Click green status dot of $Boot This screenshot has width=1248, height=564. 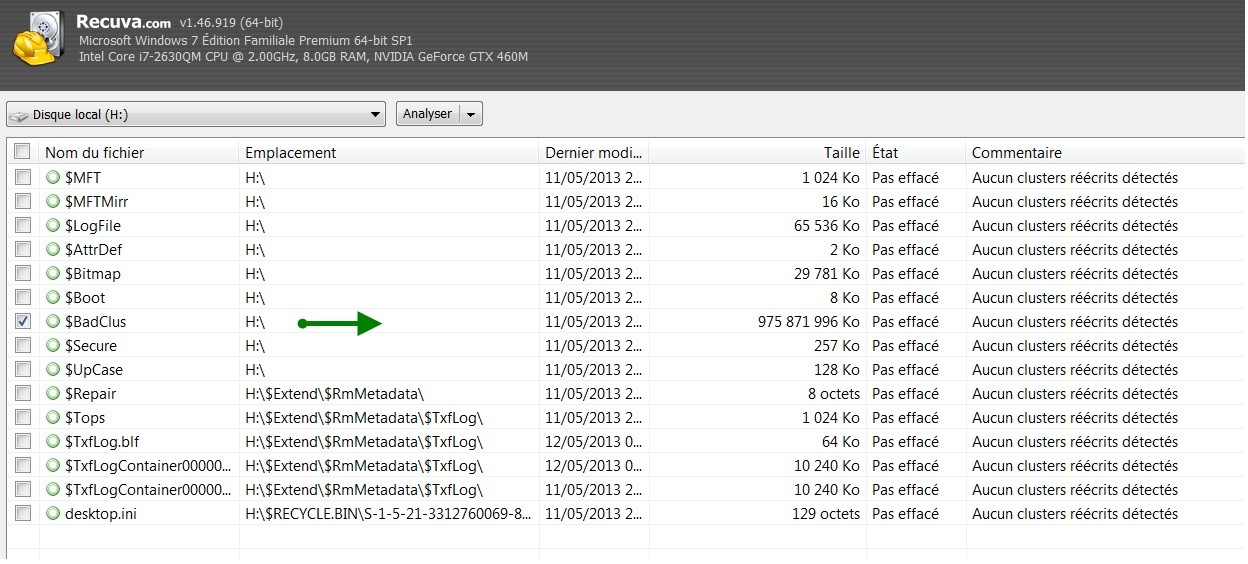click(54, 298)
